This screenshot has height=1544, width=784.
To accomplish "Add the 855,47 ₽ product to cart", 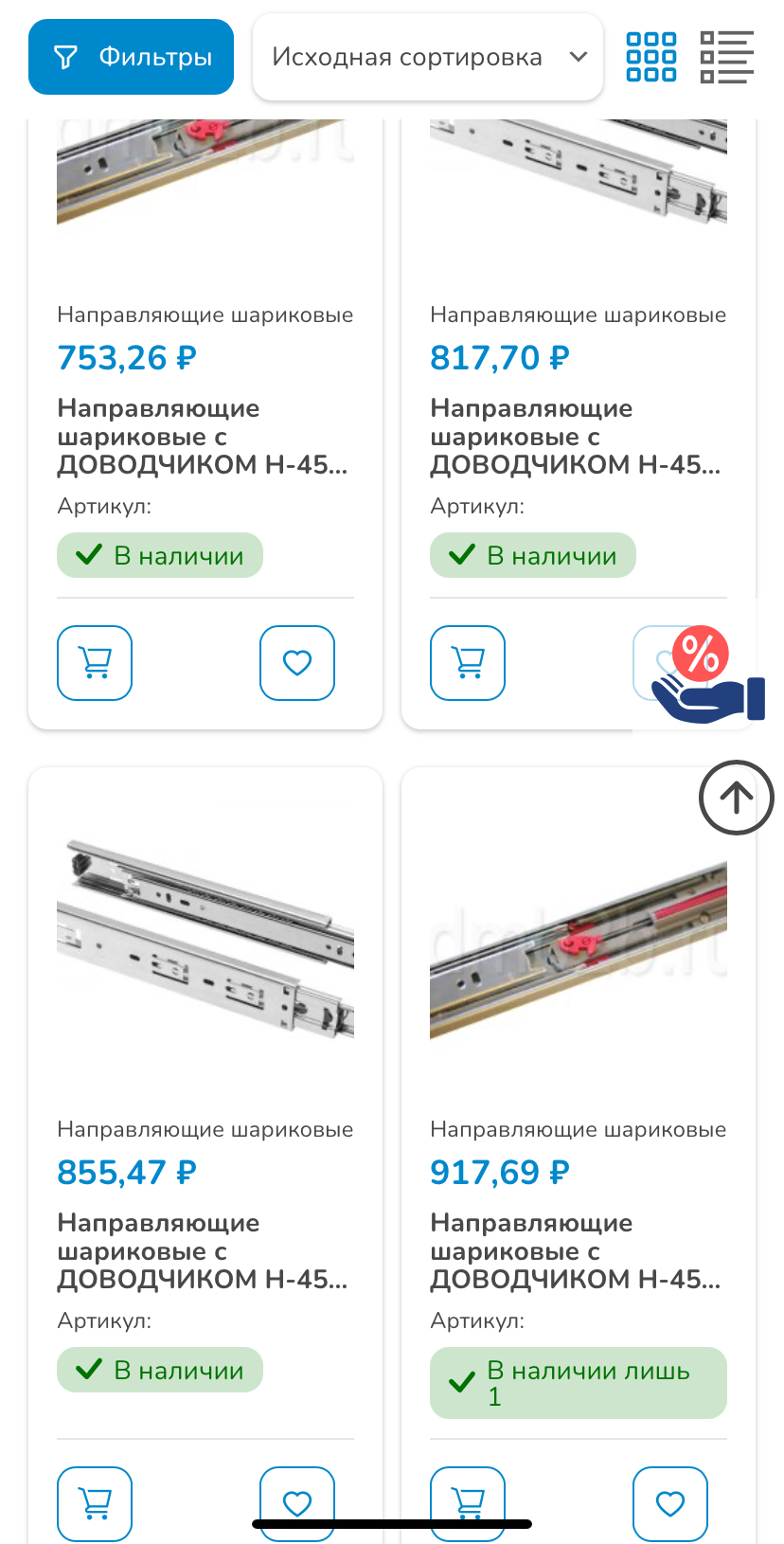I will coord(95,1504).
